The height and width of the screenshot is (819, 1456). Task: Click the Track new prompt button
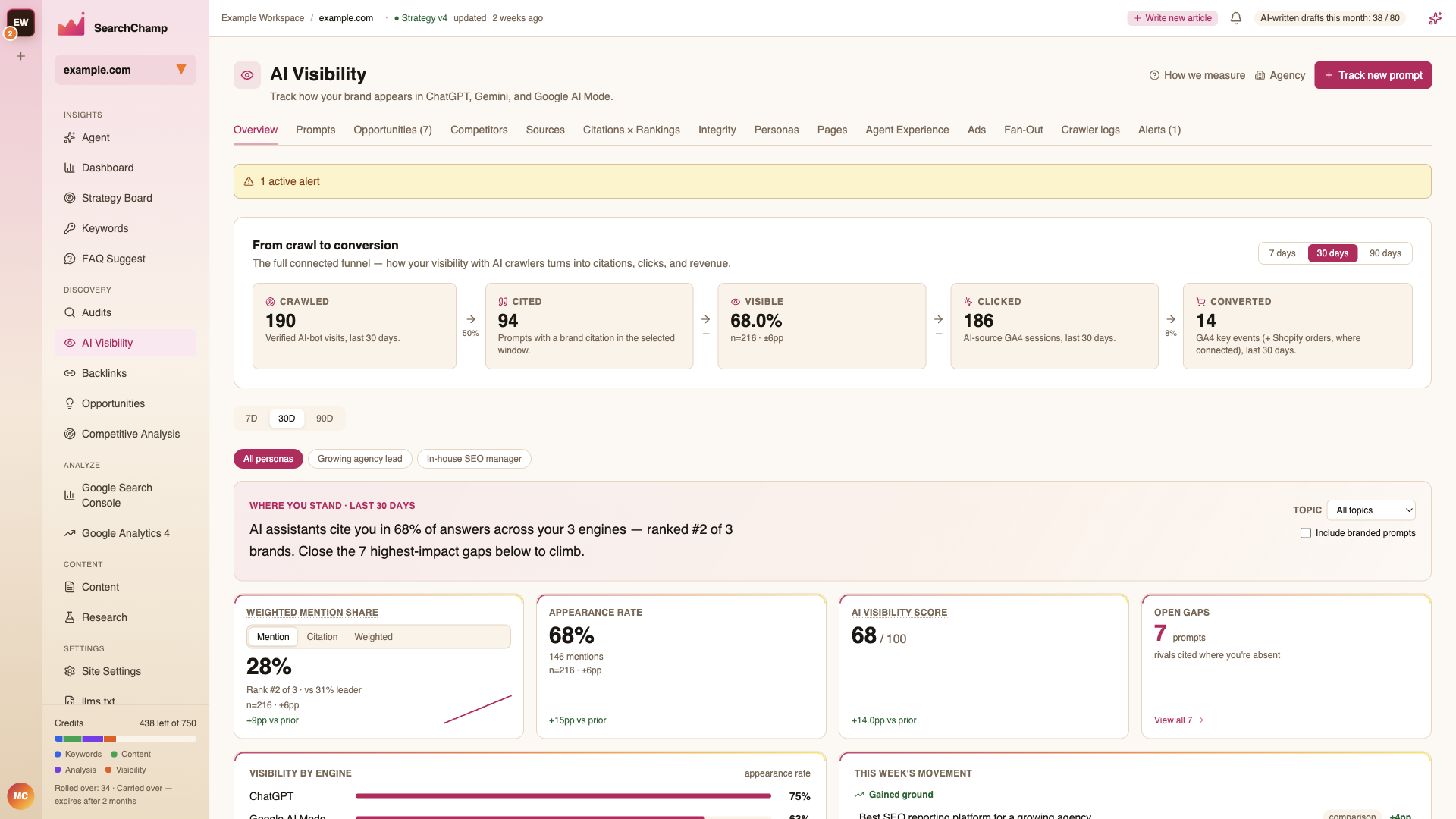coord(1373,75)
